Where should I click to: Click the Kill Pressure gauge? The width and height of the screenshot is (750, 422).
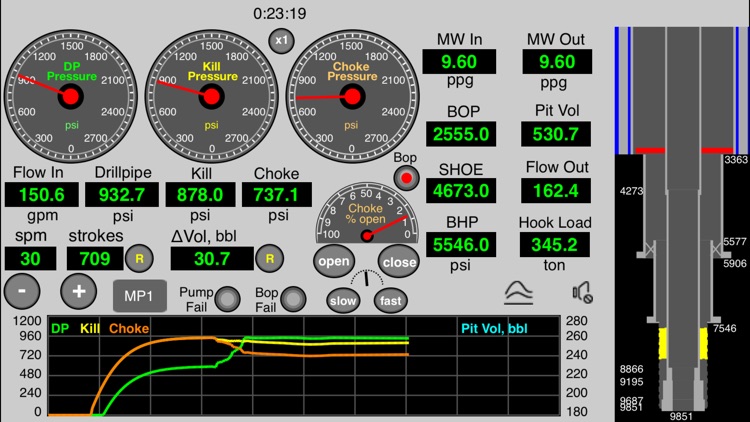tap(211, 96)
